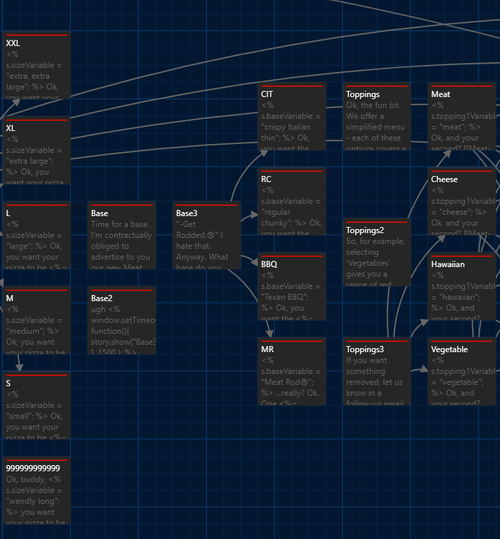Click the Base3 passage card
The image size is (500, 539).
coord(207,235)
